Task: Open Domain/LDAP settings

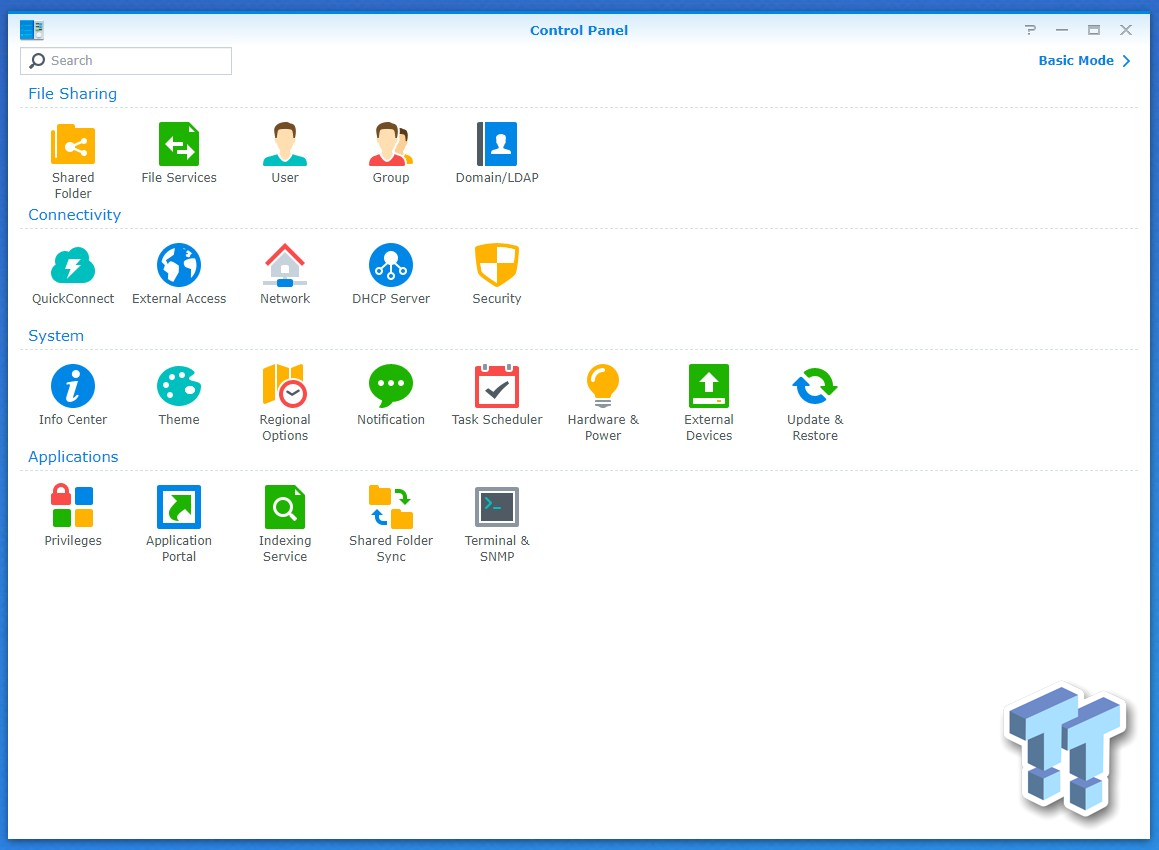Action: tap(497, 145)
